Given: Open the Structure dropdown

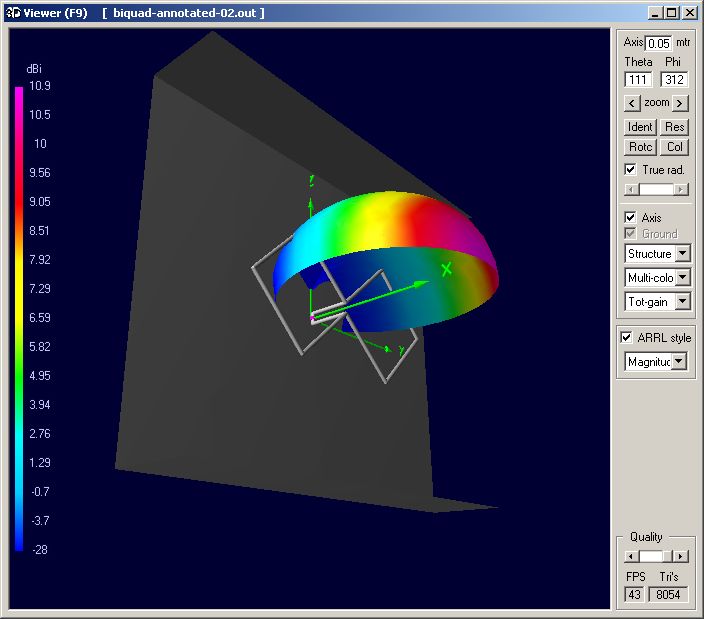Looking at the screenshot, I should click(x=682, y=254).
